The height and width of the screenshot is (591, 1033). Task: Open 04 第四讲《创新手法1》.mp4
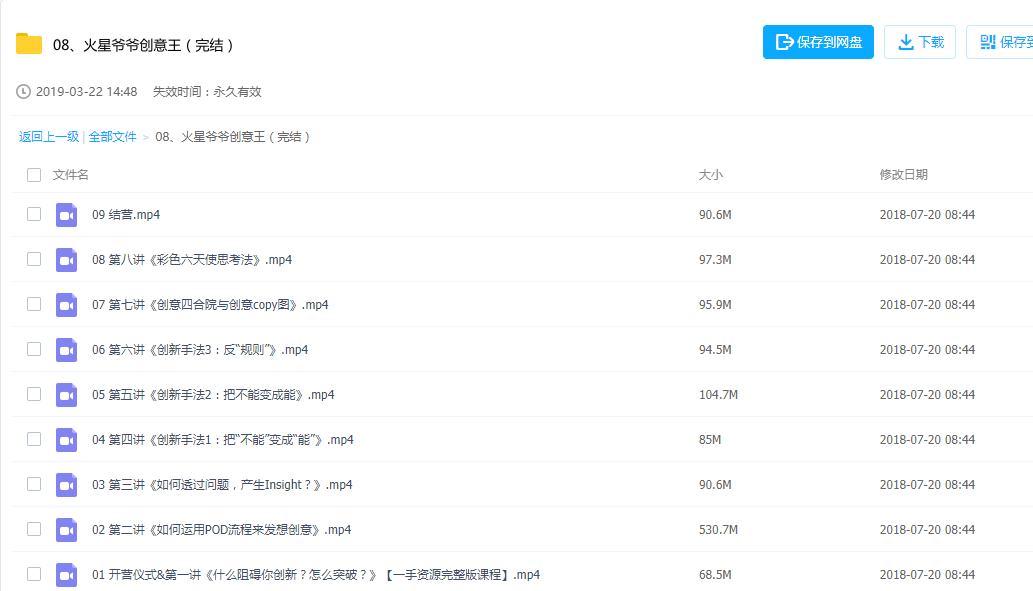tap(223, 439)
